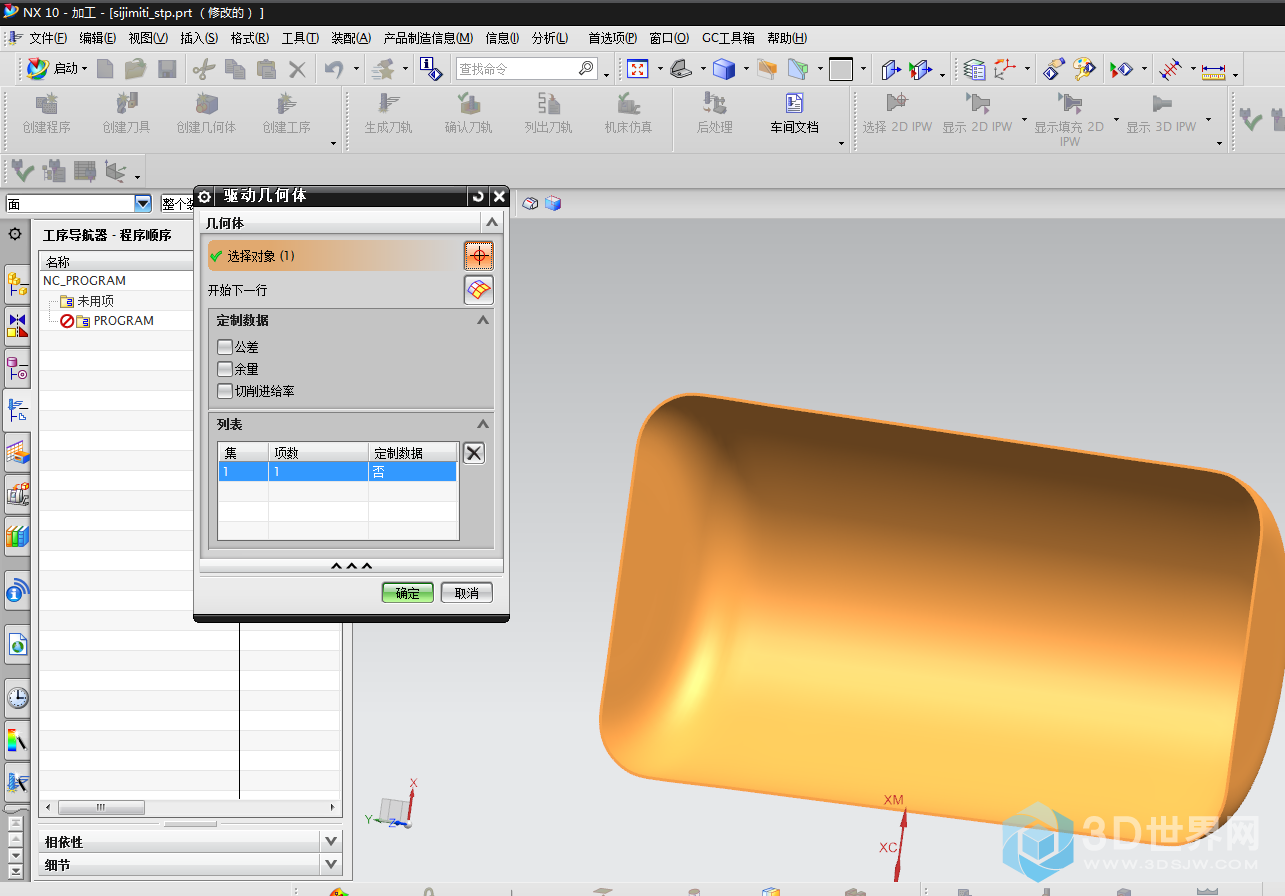
Task: Click the 启动 (Start) launcher icon
Action: pos(37,68)
